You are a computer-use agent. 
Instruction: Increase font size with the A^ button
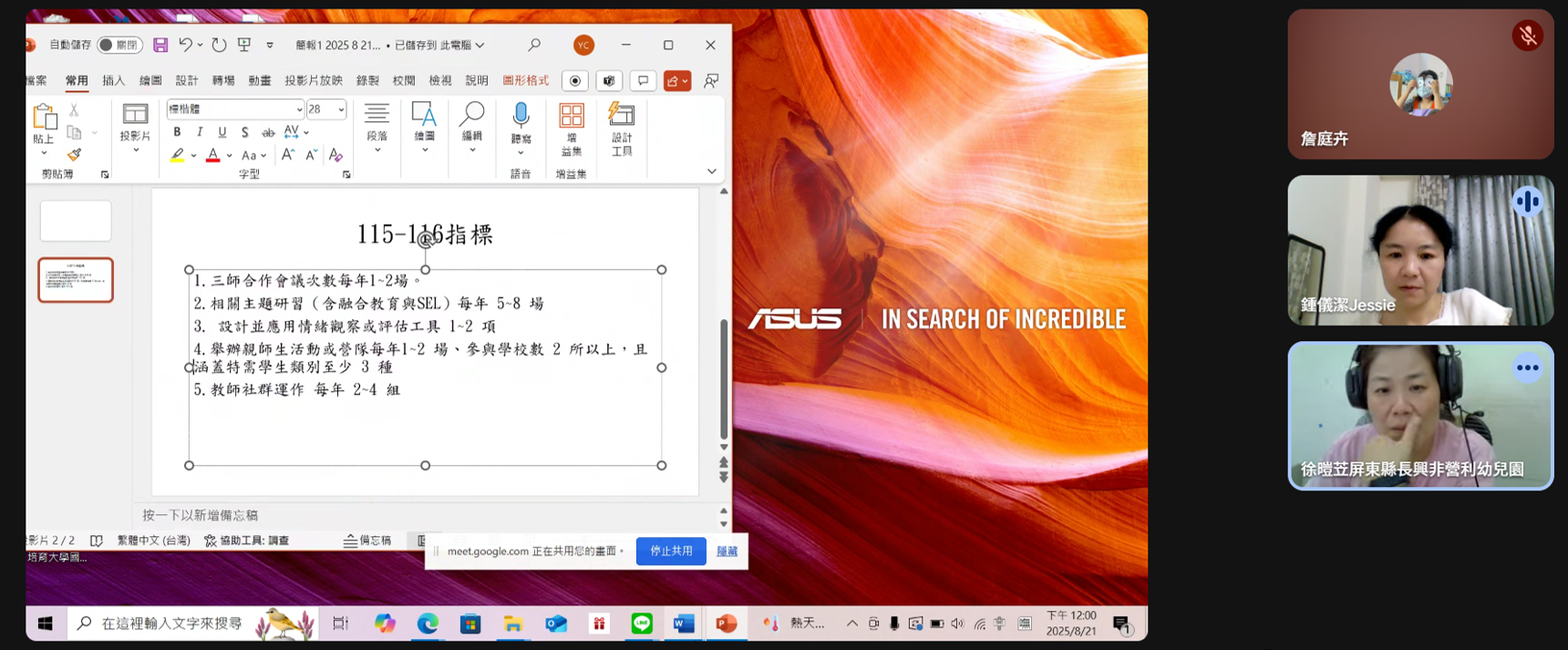tap(288, 155)
